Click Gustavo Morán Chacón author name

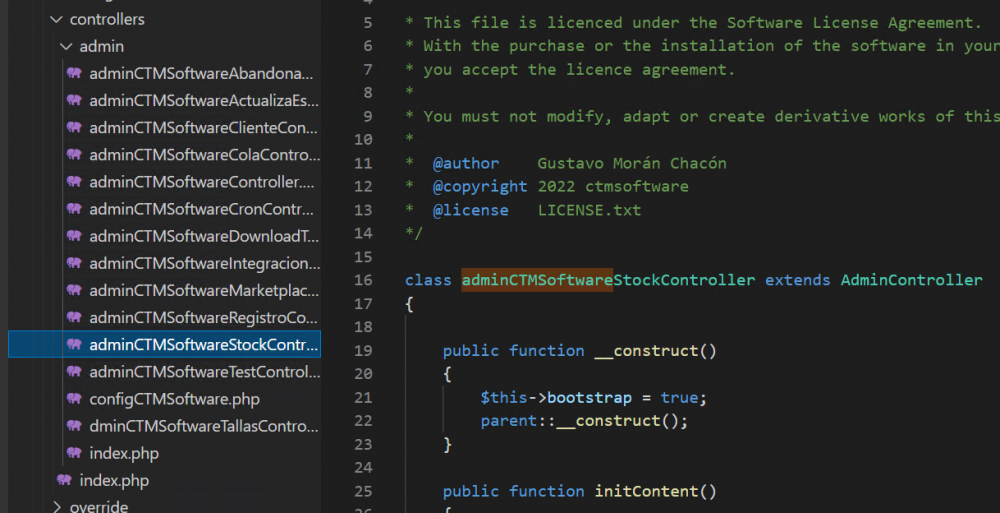pos(632,163)
